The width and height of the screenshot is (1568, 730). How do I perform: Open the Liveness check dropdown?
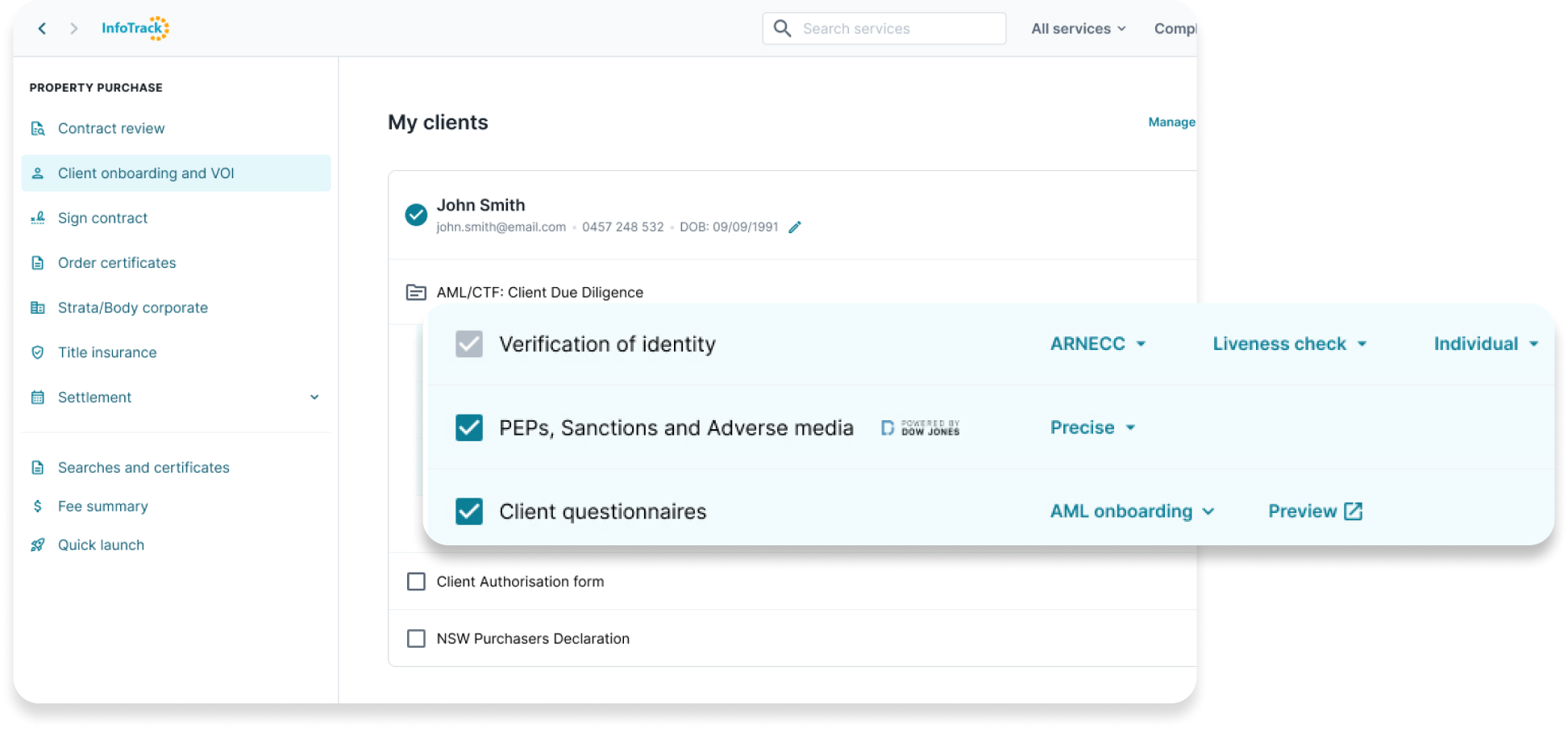pyautogui.click(x=1289, y=344)
